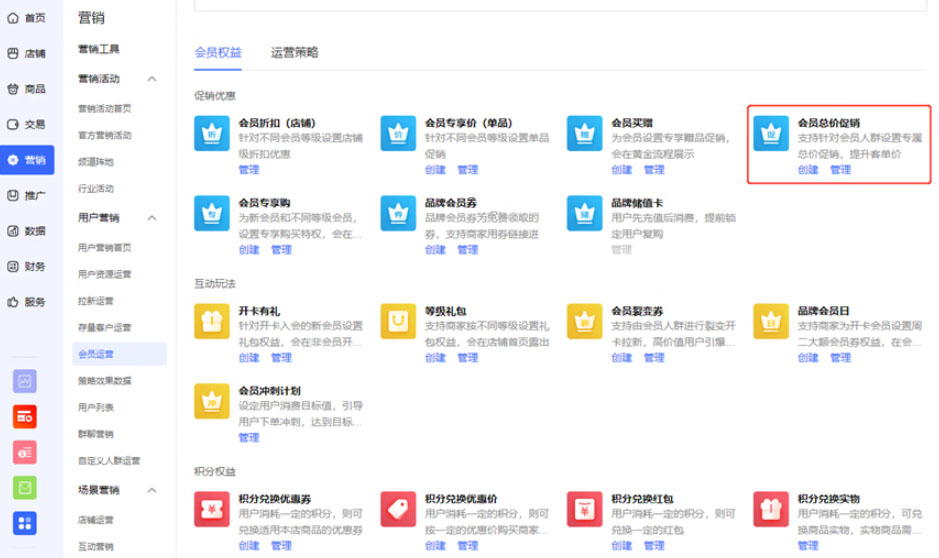
Task: Open 营销工具 in the submenu
Action: (x=99, y=49)
